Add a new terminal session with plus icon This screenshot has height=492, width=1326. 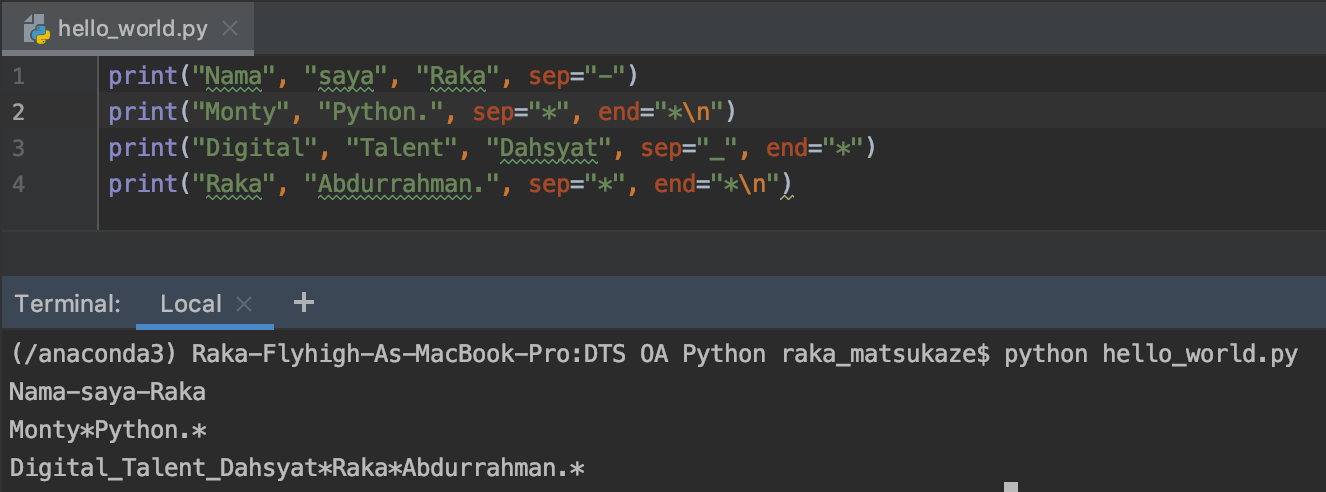pos(303,302)
